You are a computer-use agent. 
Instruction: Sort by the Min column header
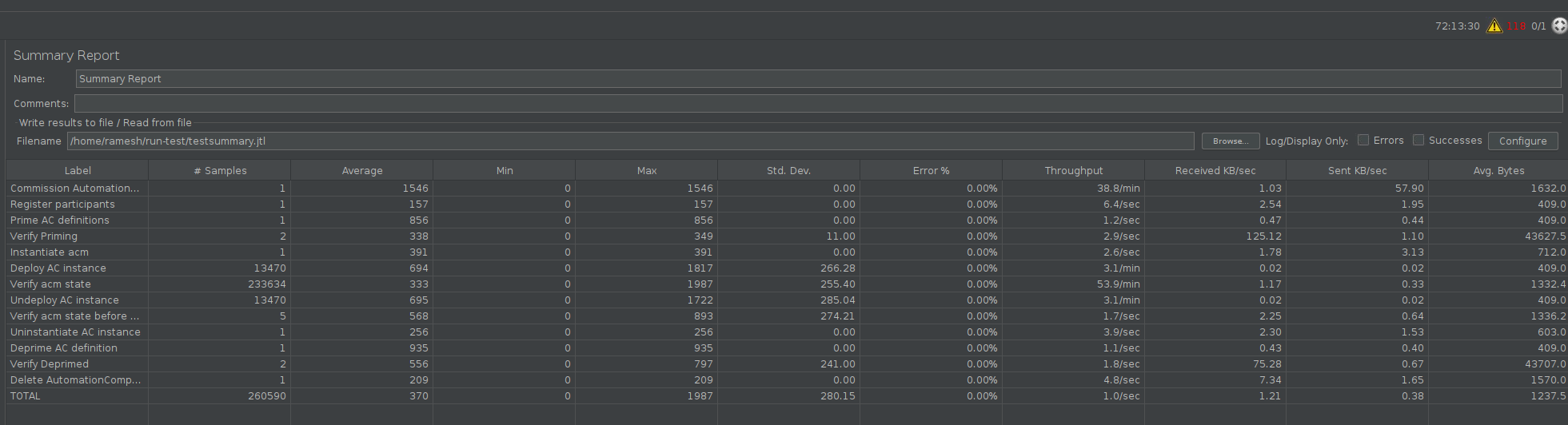[x=505, y=170]
